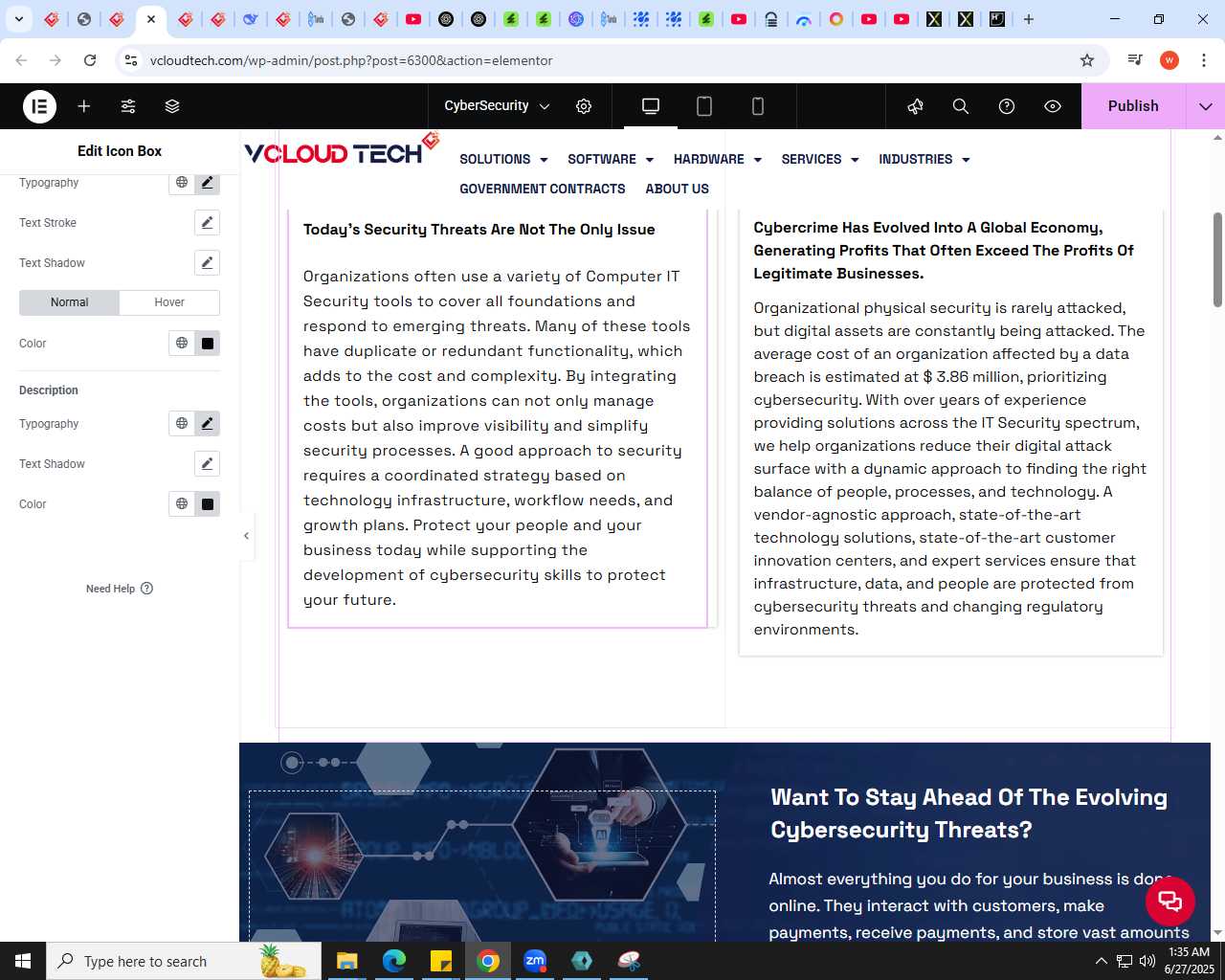
Task: Open the Finder search icon
Action: click(x=961, y=106)
